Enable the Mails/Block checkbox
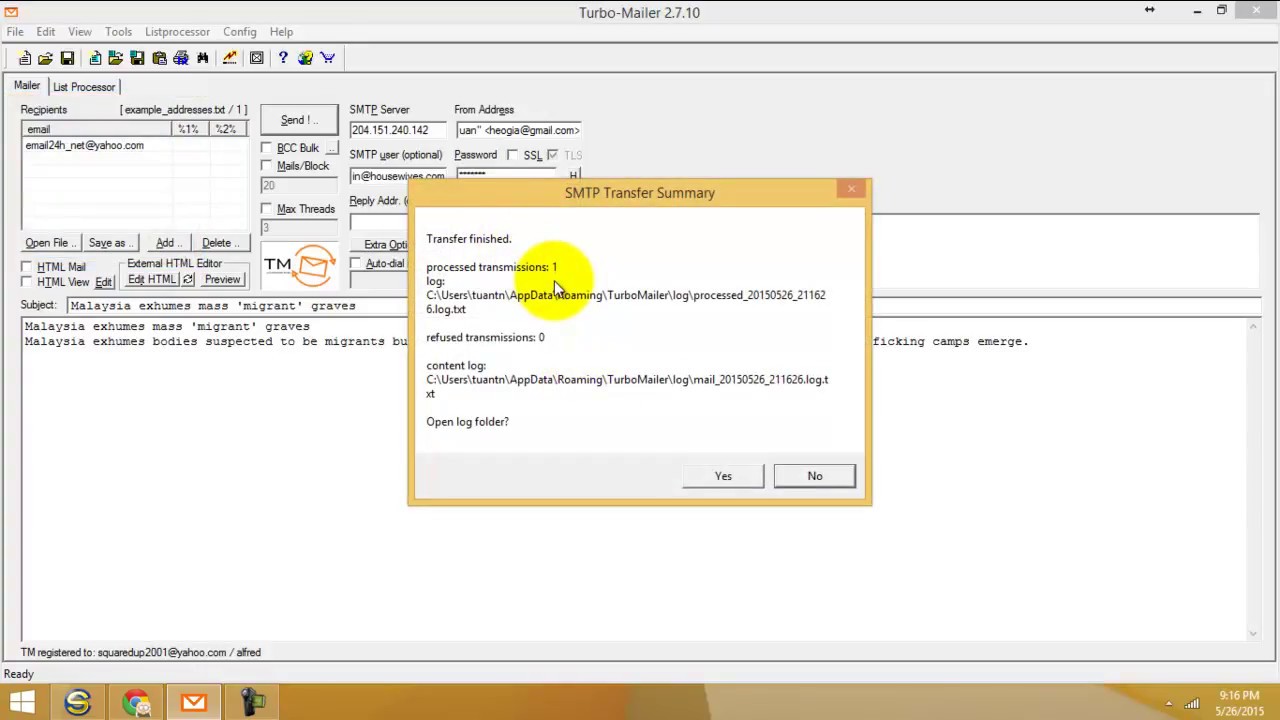The width and height of the screenshot is (1280, 720). [x=266, y=166]
